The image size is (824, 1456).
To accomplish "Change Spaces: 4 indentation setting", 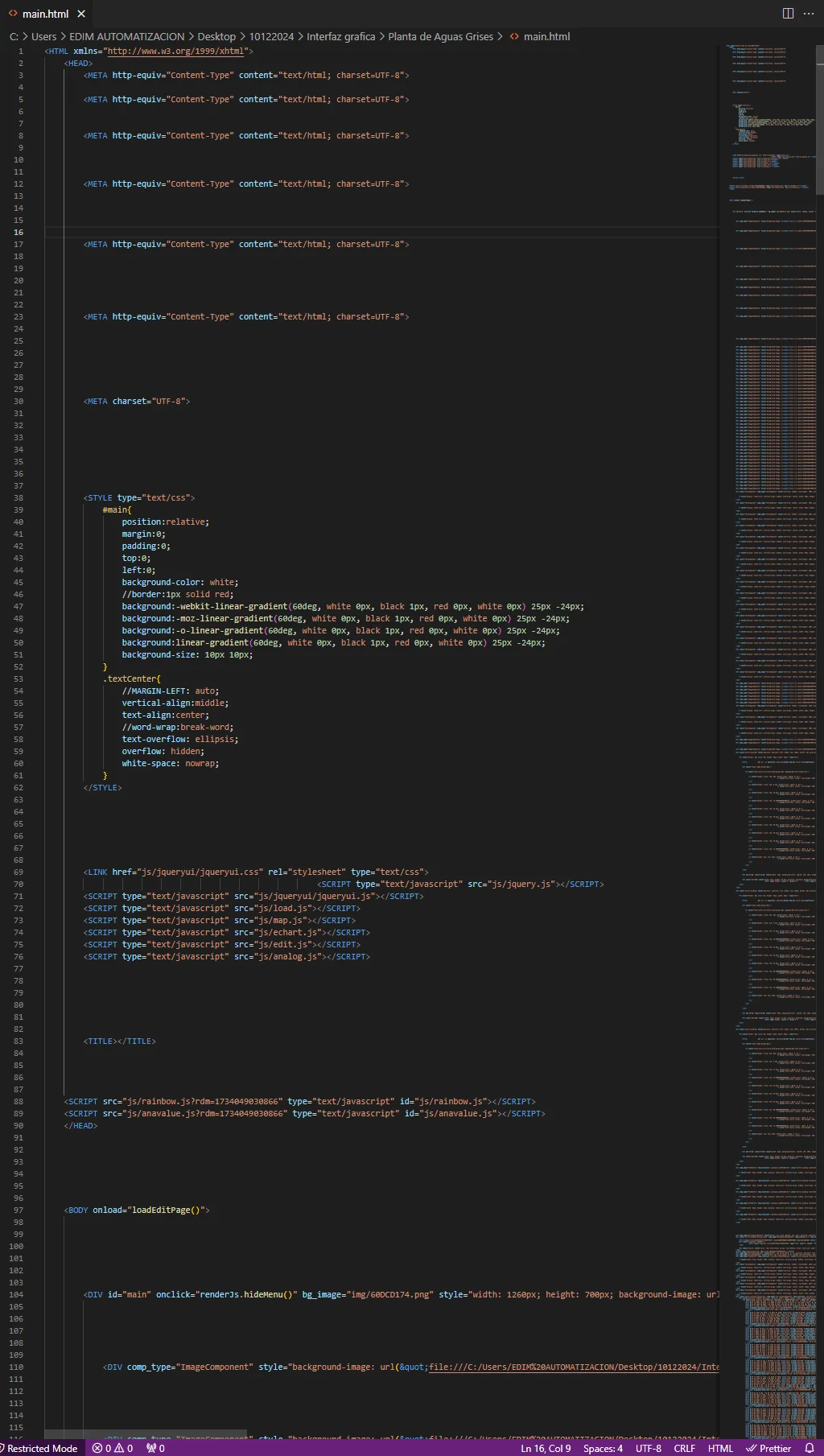I will (x=603, y=1448).
